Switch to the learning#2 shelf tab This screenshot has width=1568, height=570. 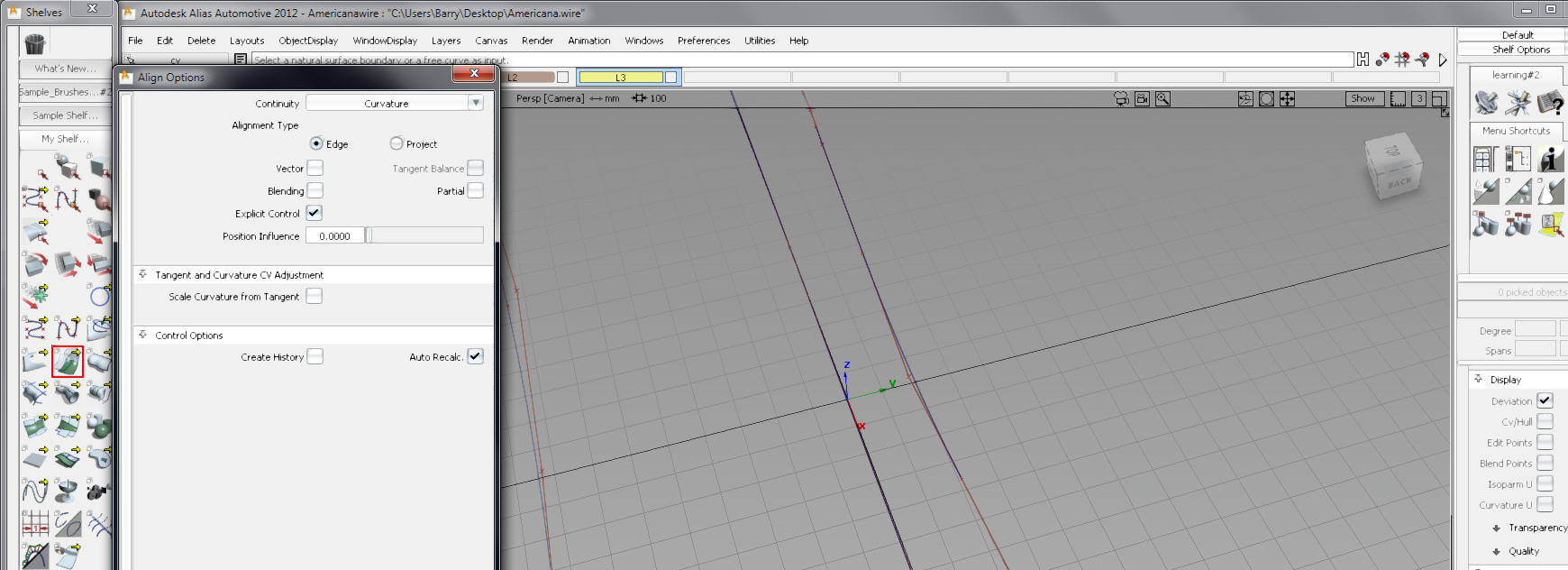pyautogui.click(x=1516, y=75)
